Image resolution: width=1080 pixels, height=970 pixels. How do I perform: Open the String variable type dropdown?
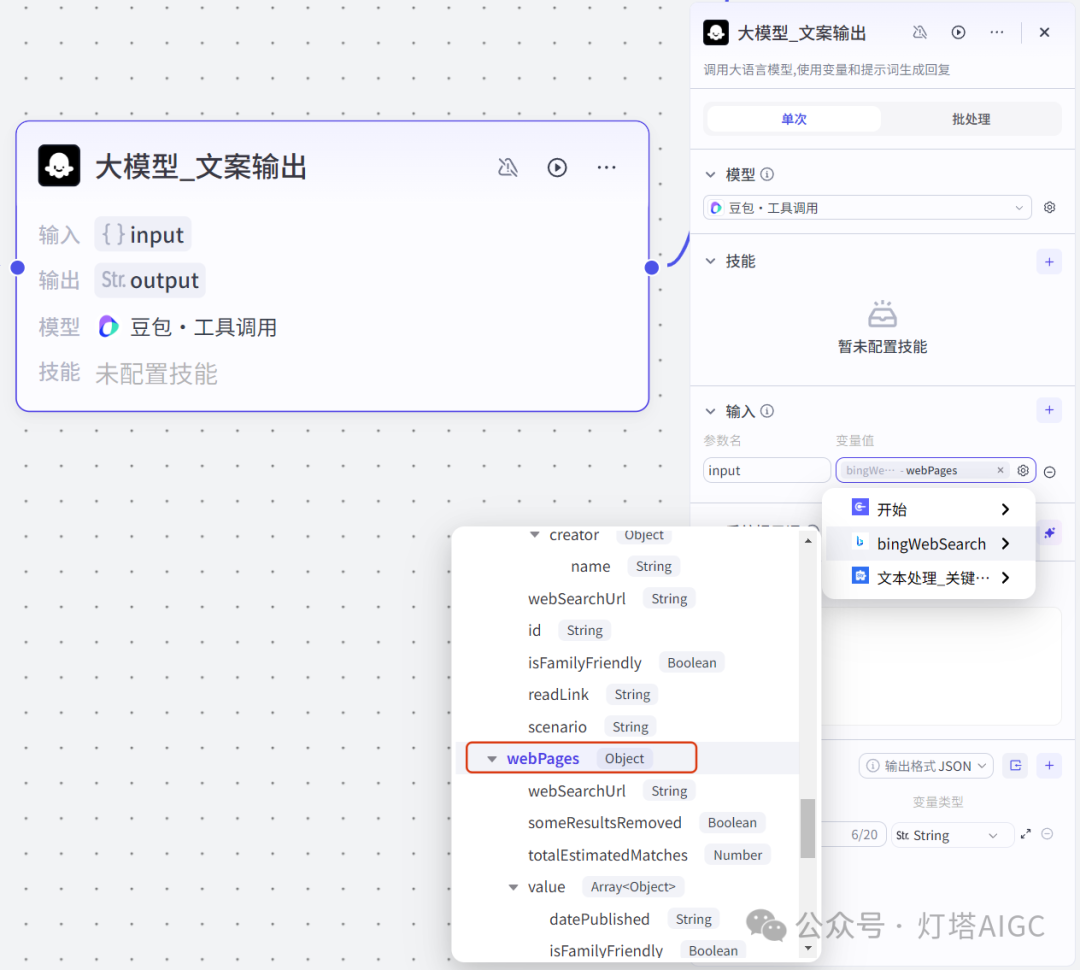(951, 835)
